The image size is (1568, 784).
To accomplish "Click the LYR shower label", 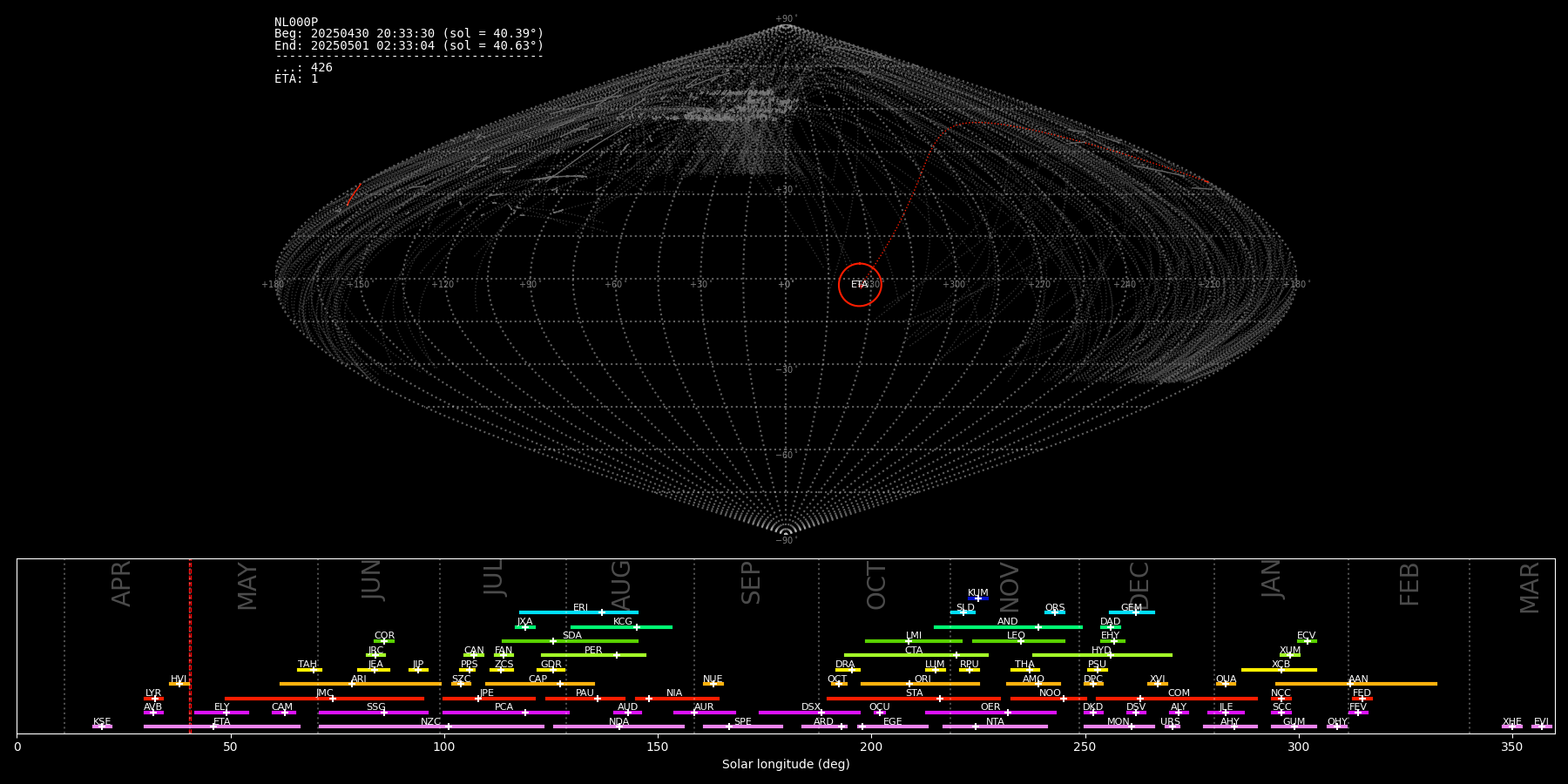I will coord(153,693).
